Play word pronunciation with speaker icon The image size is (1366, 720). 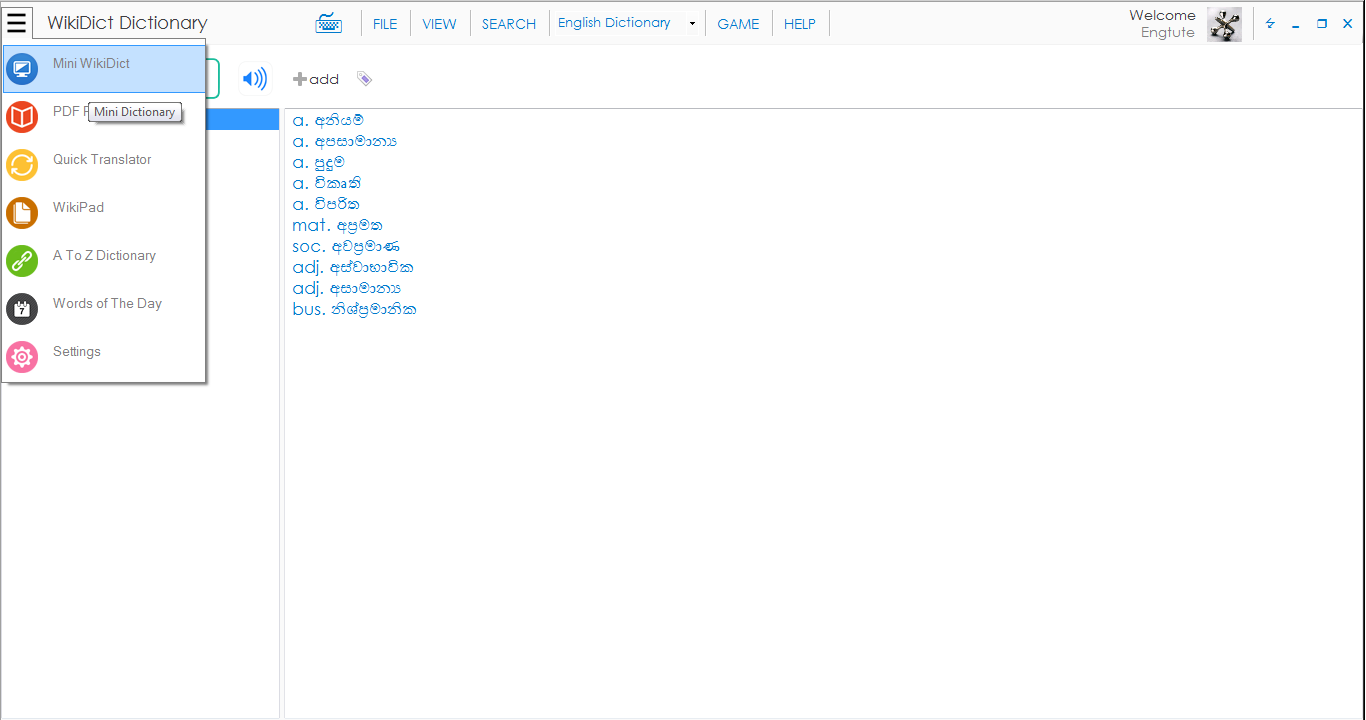[x=255, y=79]
